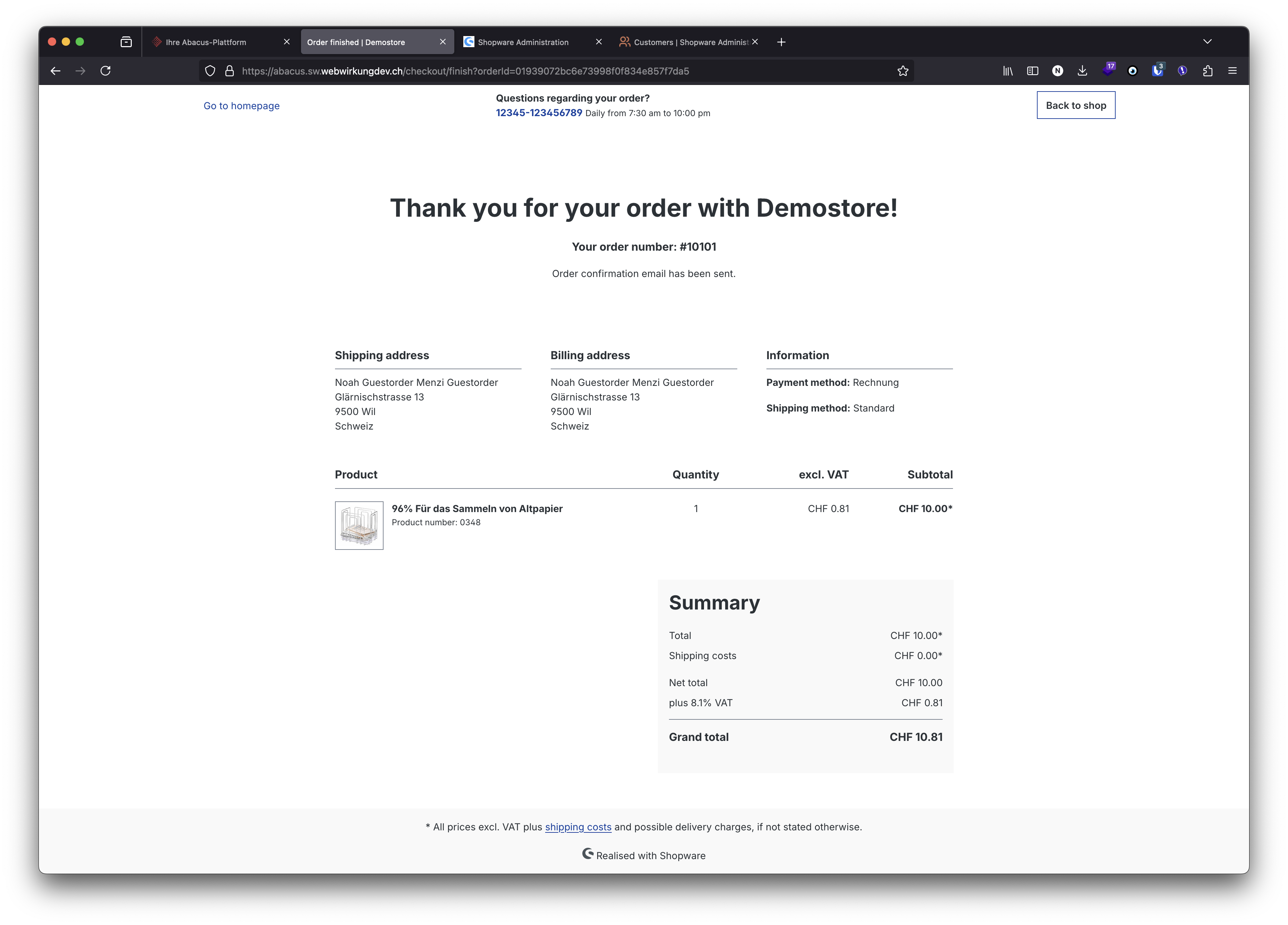
Task: Click the browser settings hamburger menu icon
Action: (1233, 70)
